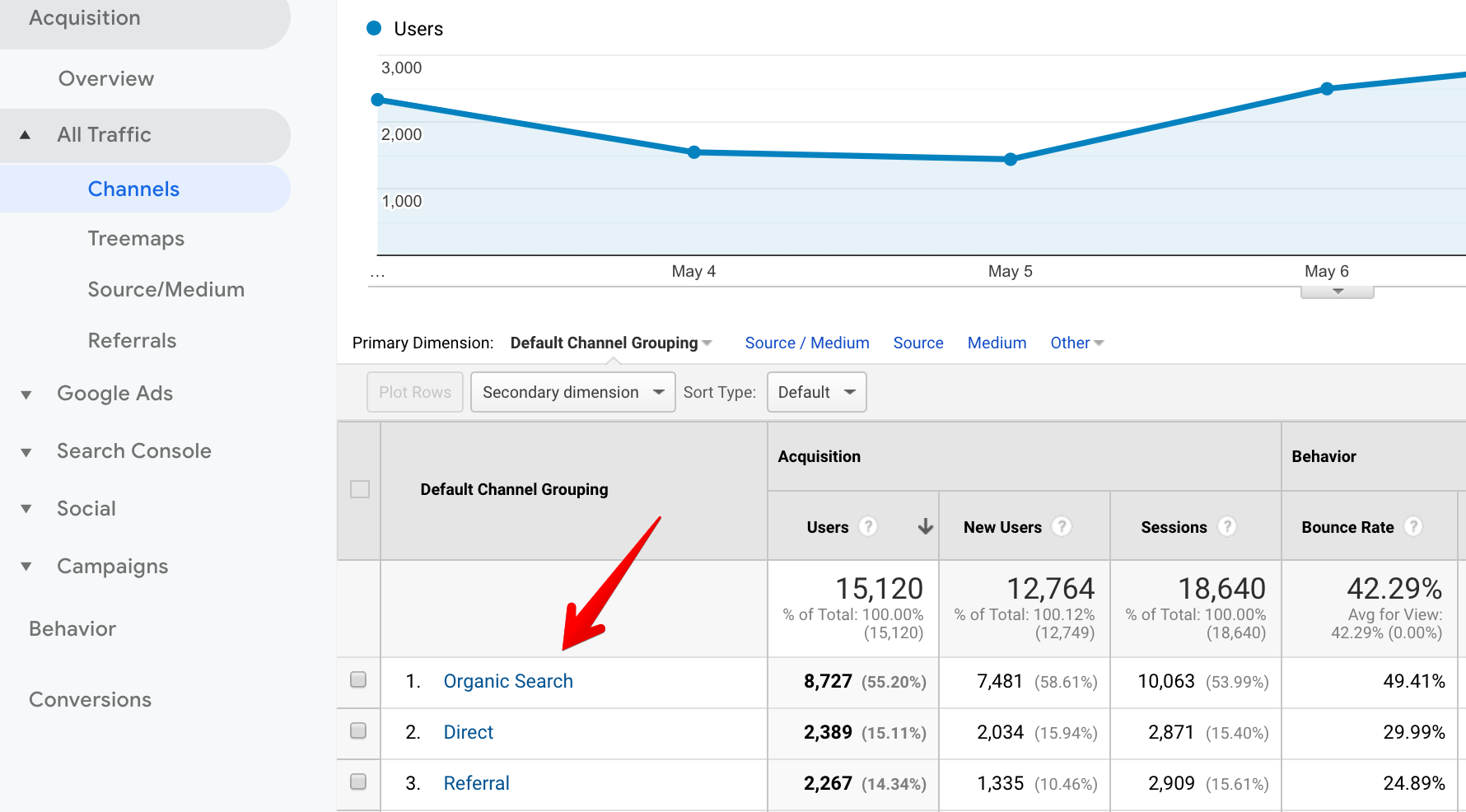
Task: Click total sessions value 18,640
Action: pyautogui.click(x=1221, y=588)
